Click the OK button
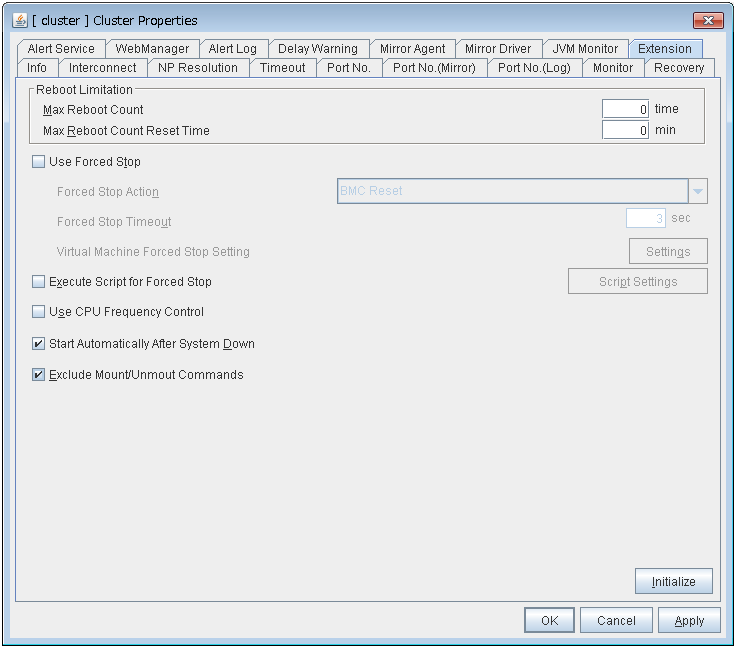 click(549, 621)
